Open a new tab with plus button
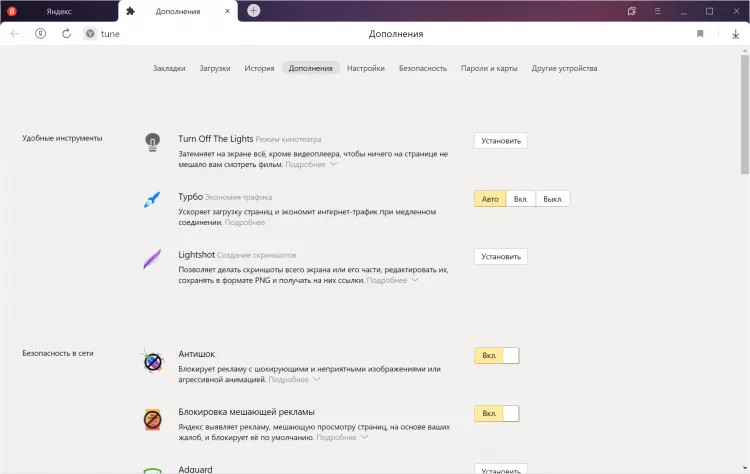This screenshot has height=474, width=750. point(254,11)
